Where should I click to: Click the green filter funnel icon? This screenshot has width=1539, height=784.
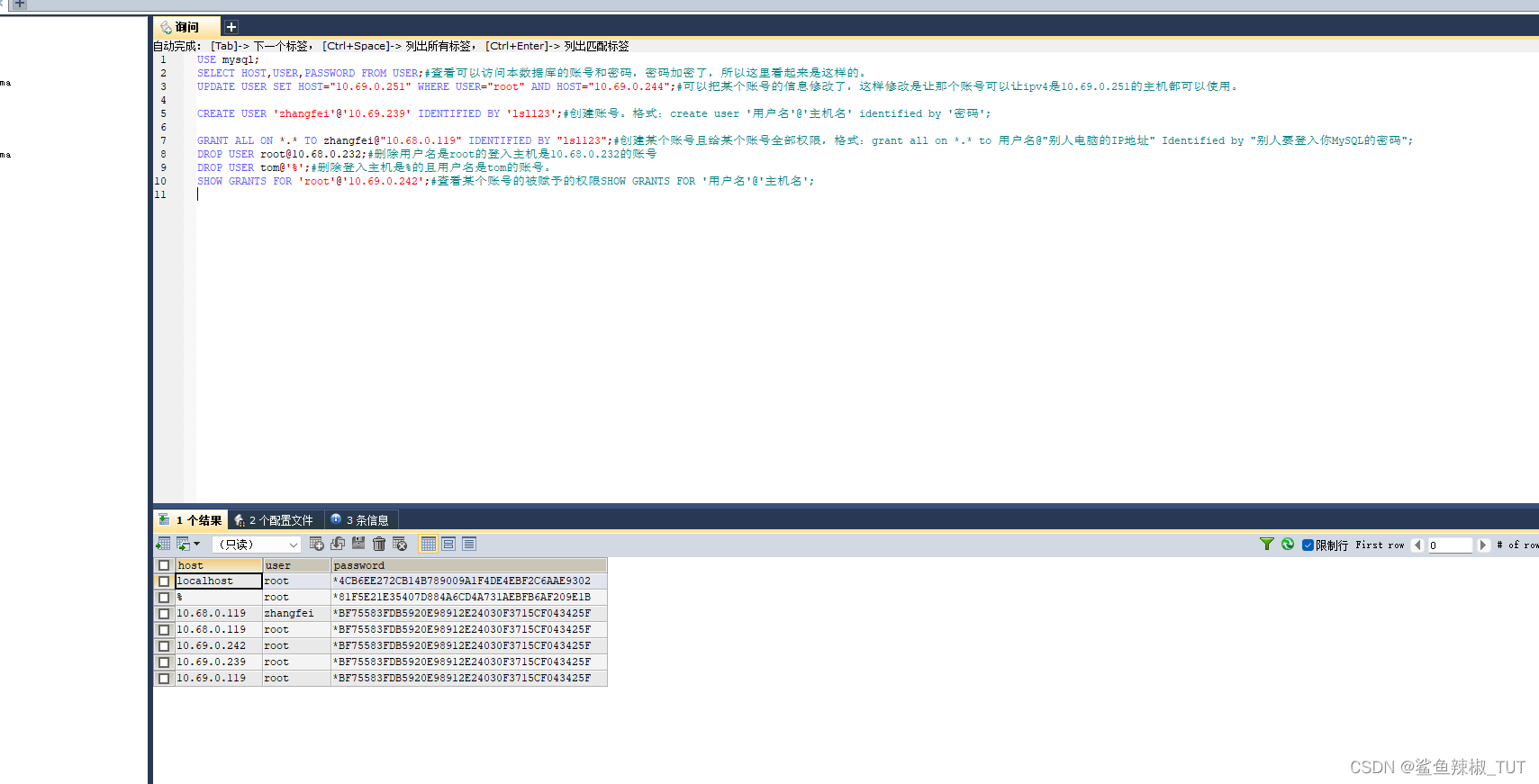pos(1266,544)
